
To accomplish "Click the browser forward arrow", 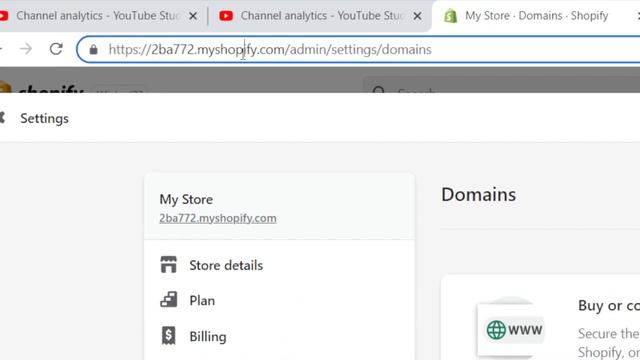I will coord(26,49).
